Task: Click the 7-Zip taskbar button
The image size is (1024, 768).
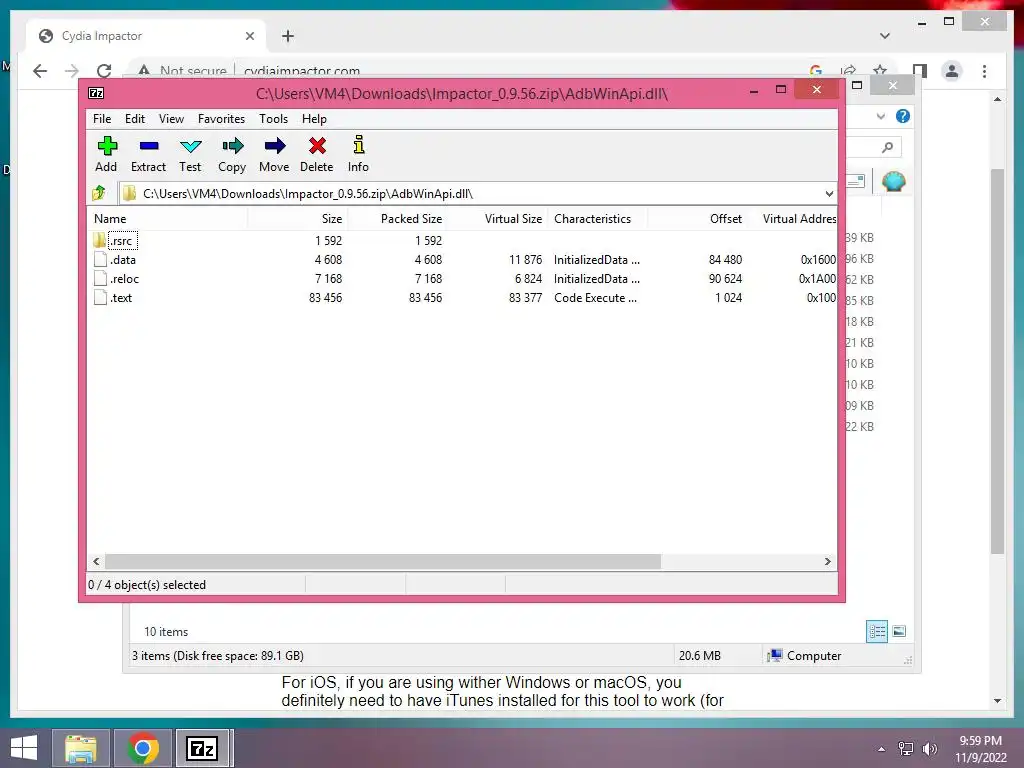Action: (x=201, y=748)
